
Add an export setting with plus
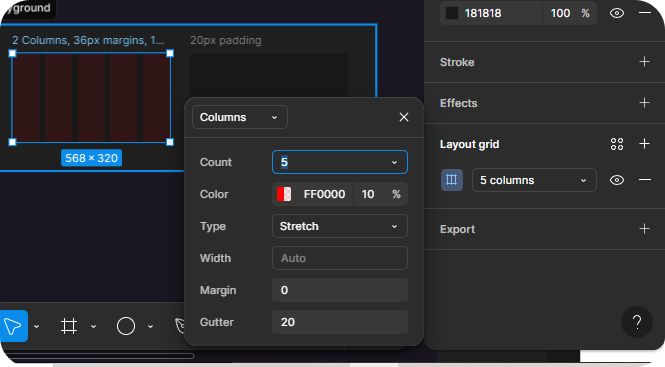click(x=644, y=229)
